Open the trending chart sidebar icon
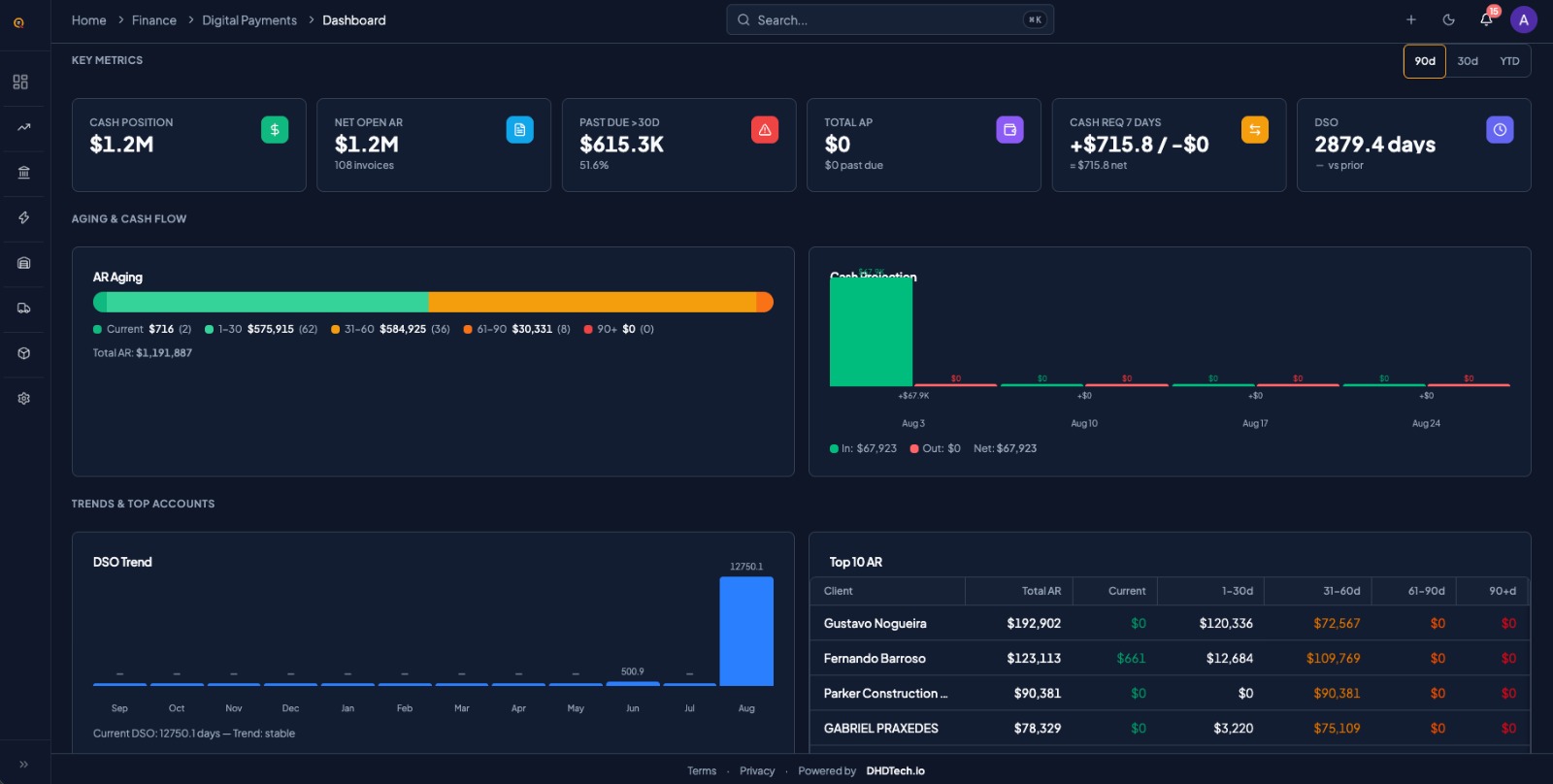 [x=23, y=127]
